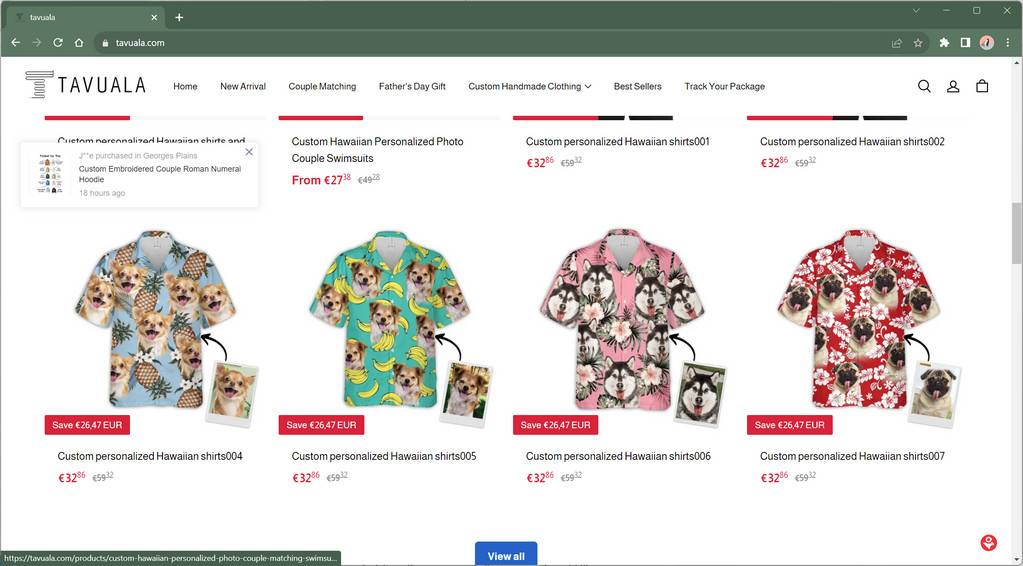
Task: Reload the page with refresh icon
Action: 57,42
